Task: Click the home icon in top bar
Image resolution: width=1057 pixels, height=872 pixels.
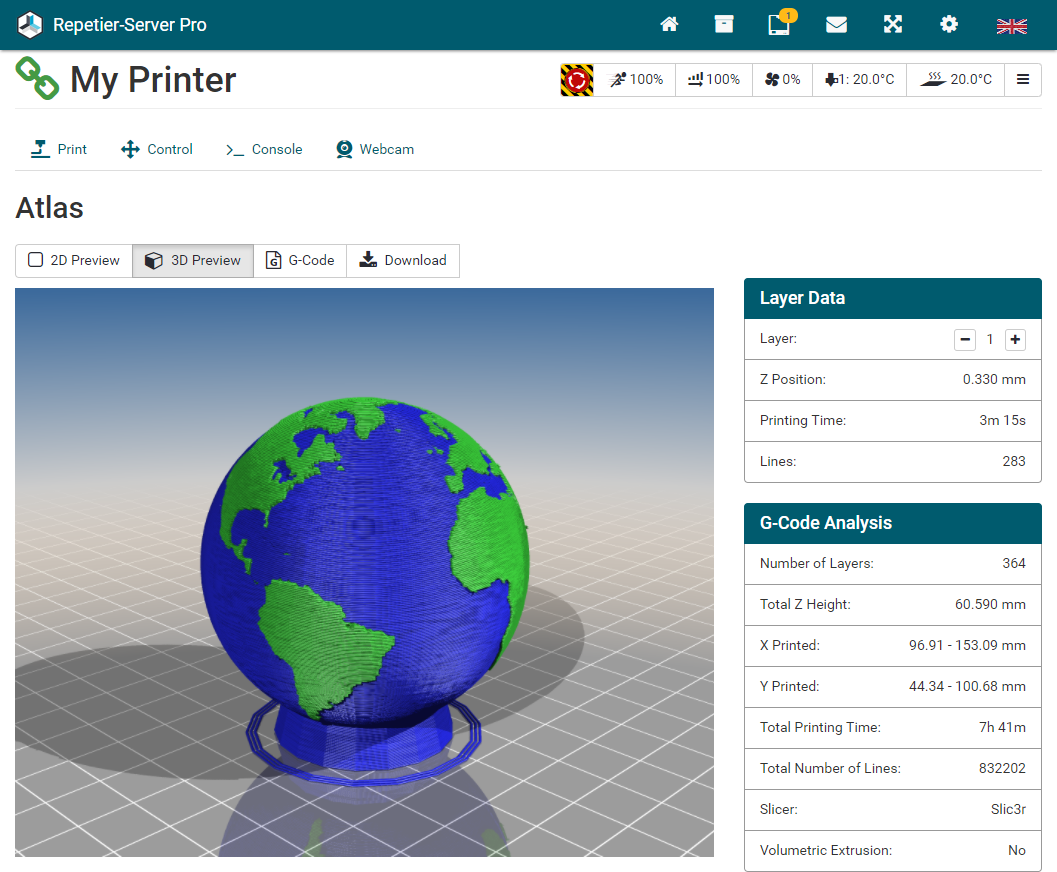Action: pos(669,25)
